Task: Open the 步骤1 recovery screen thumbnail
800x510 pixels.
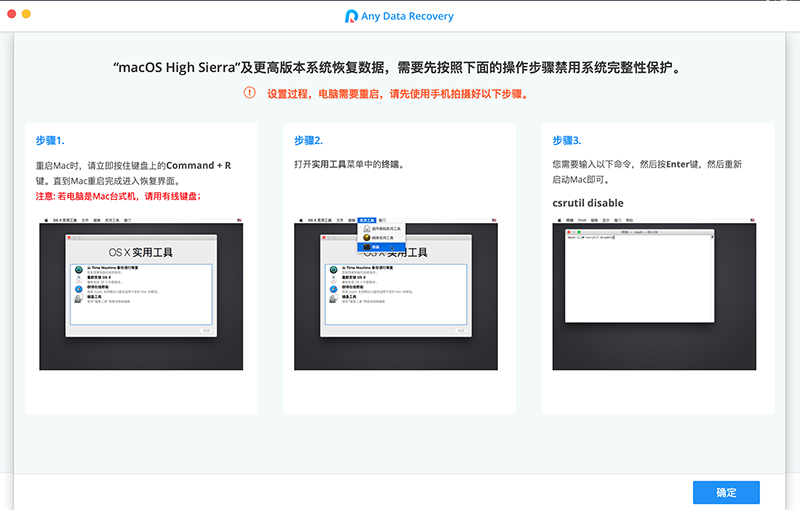Action: tap(141, 294)
